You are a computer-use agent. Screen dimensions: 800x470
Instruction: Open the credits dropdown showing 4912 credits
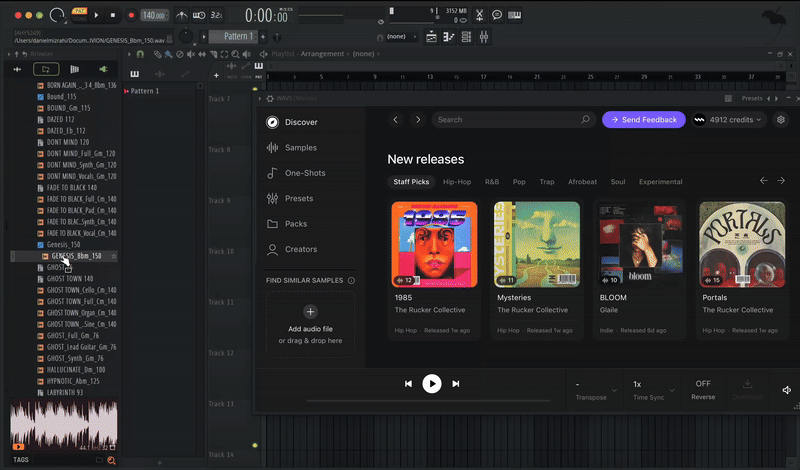[729, 119]
